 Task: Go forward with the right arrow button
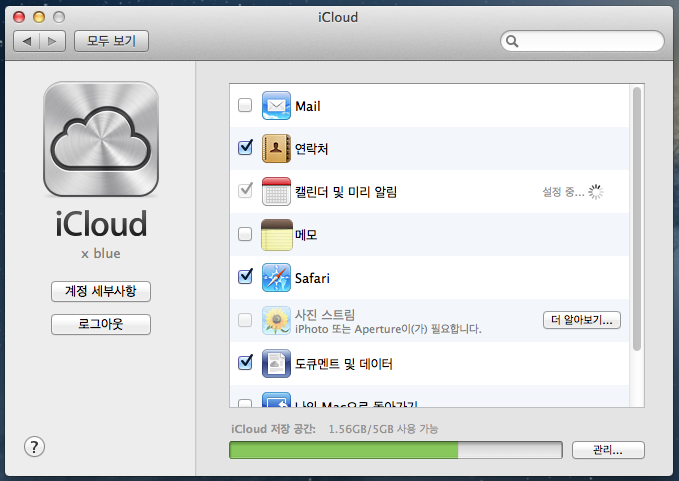[52, 41]
